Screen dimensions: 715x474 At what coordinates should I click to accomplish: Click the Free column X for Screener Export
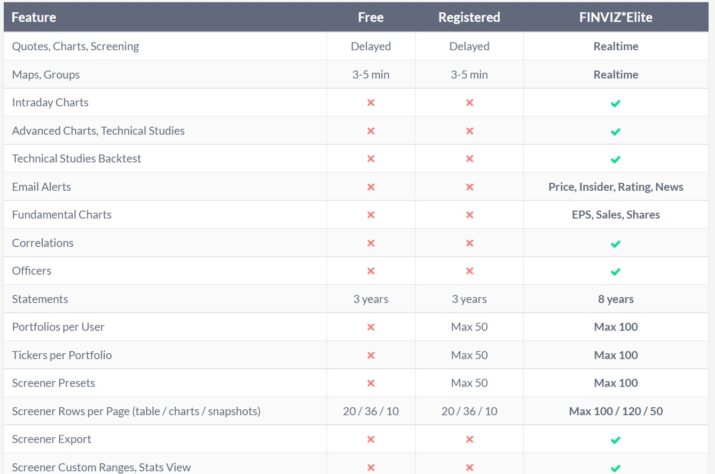click(371, 439)
